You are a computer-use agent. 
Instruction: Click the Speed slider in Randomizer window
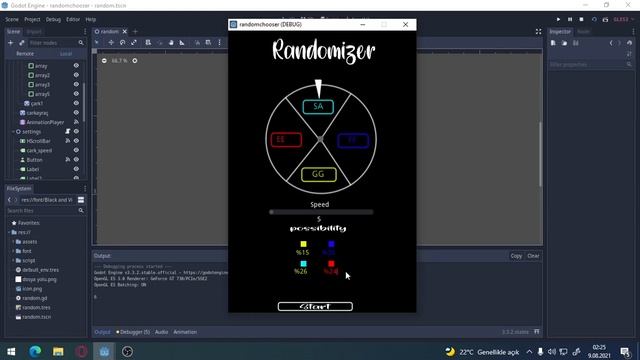tap(321, 212)
